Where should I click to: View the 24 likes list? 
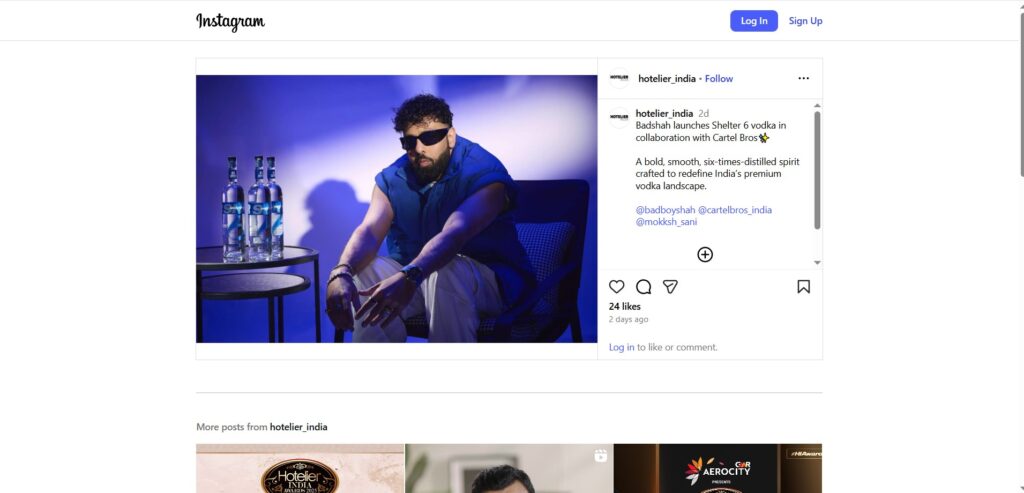624,306
